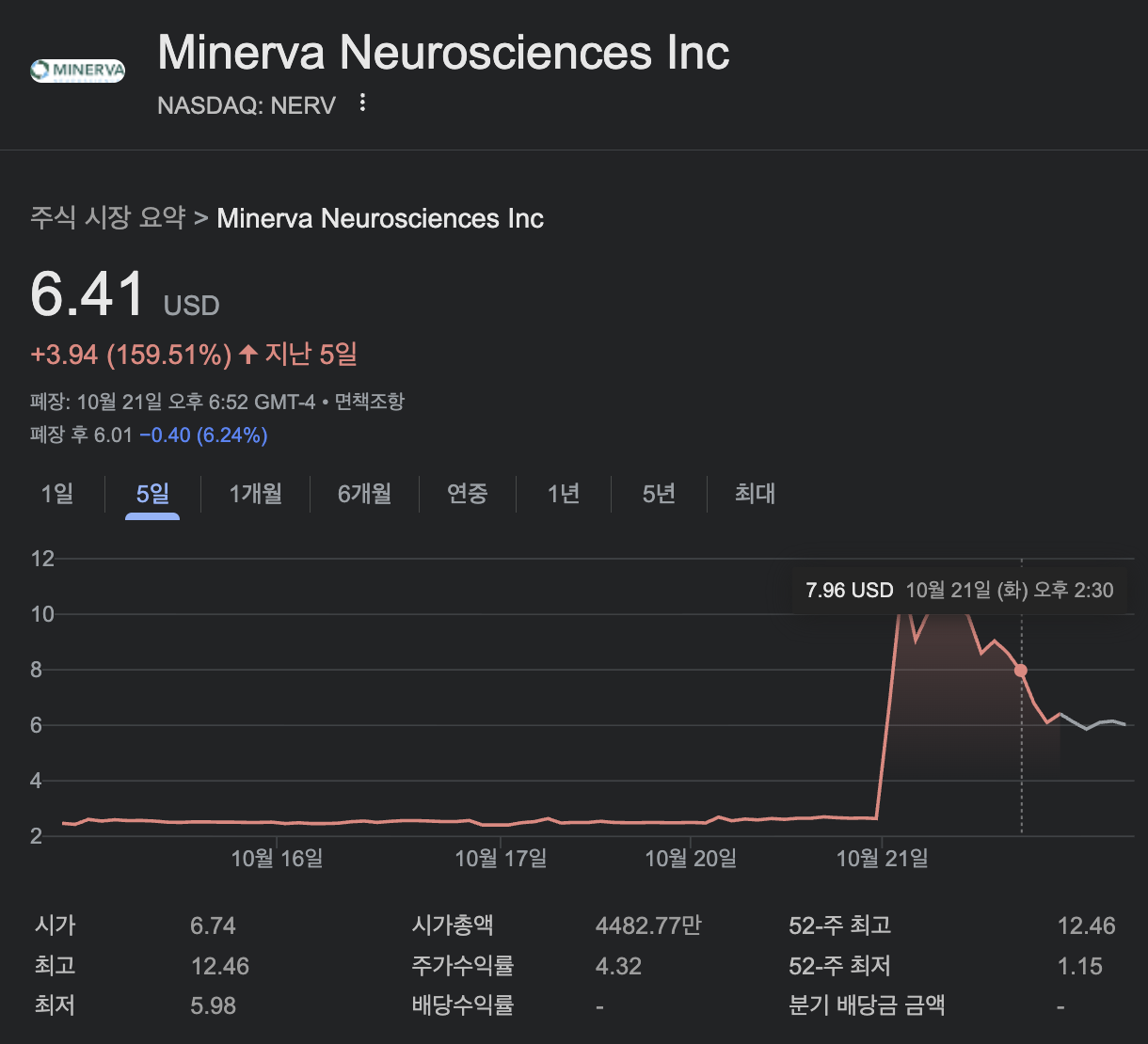The width and height of the screenshot is (1148, 1044).
Task: Click the 10월 21일 axis label
Action: tap(882, 858)
